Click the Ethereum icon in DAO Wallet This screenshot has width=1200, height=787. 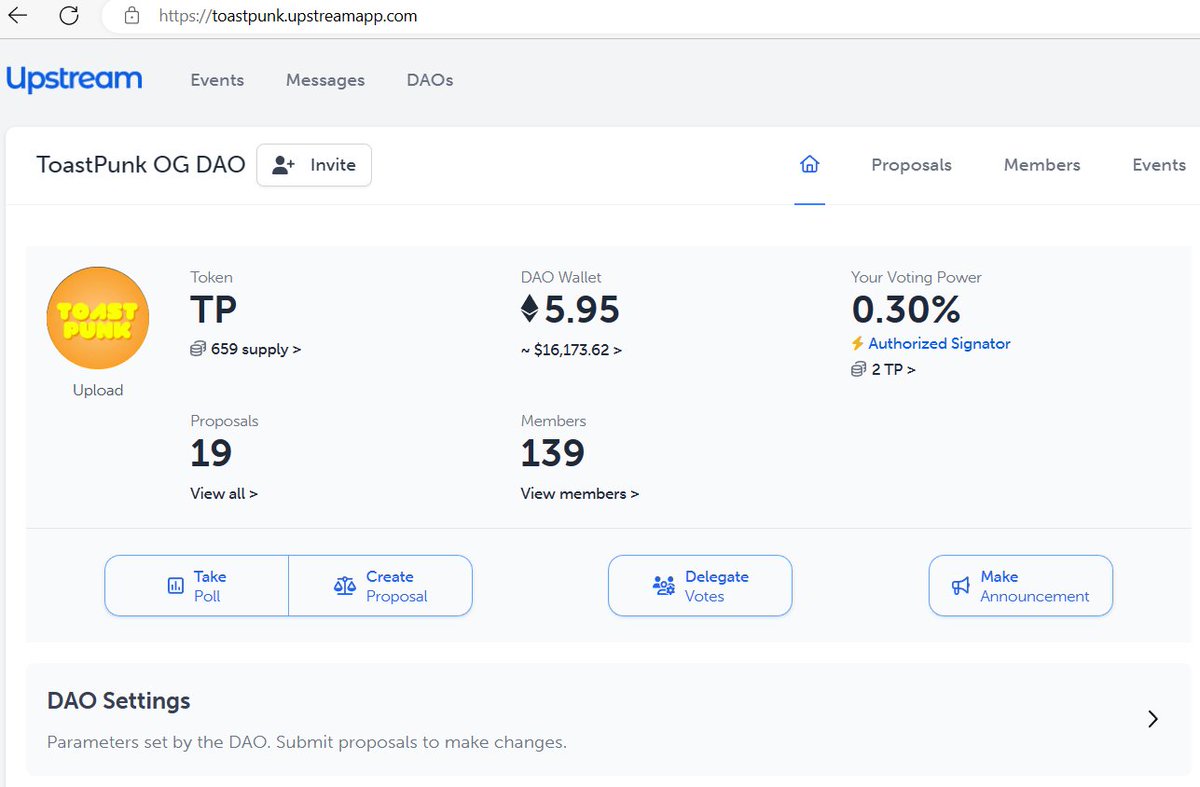pos(530,310)
